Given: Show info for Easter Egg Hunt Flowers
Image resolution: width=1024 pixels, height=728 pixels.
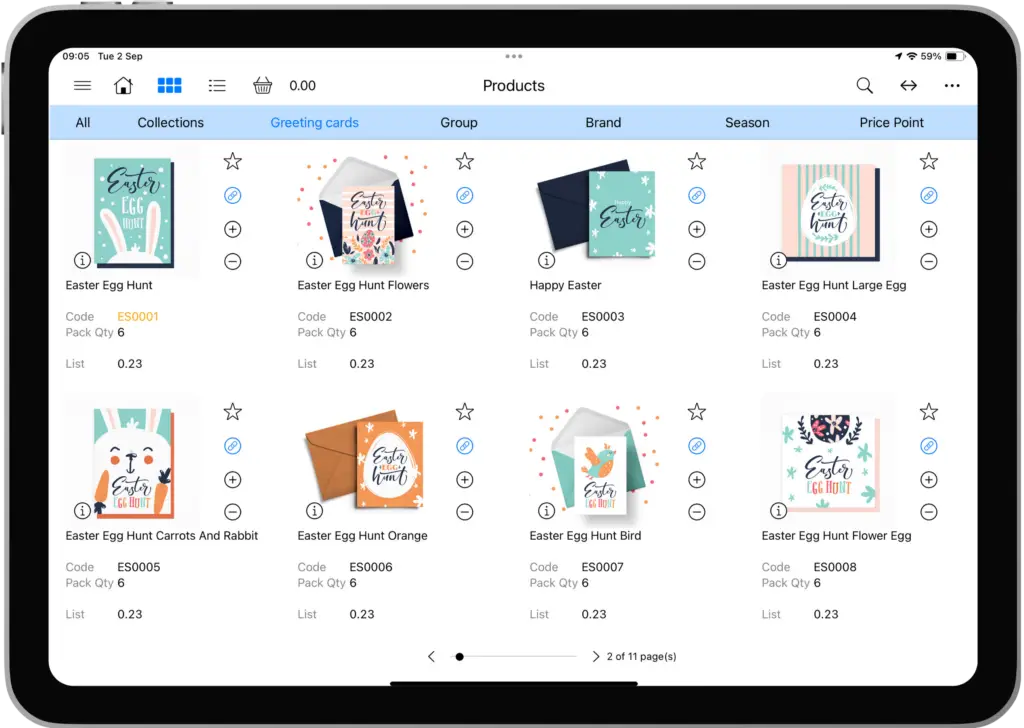Looking at the screenshot, I should (x=314, y=261).
